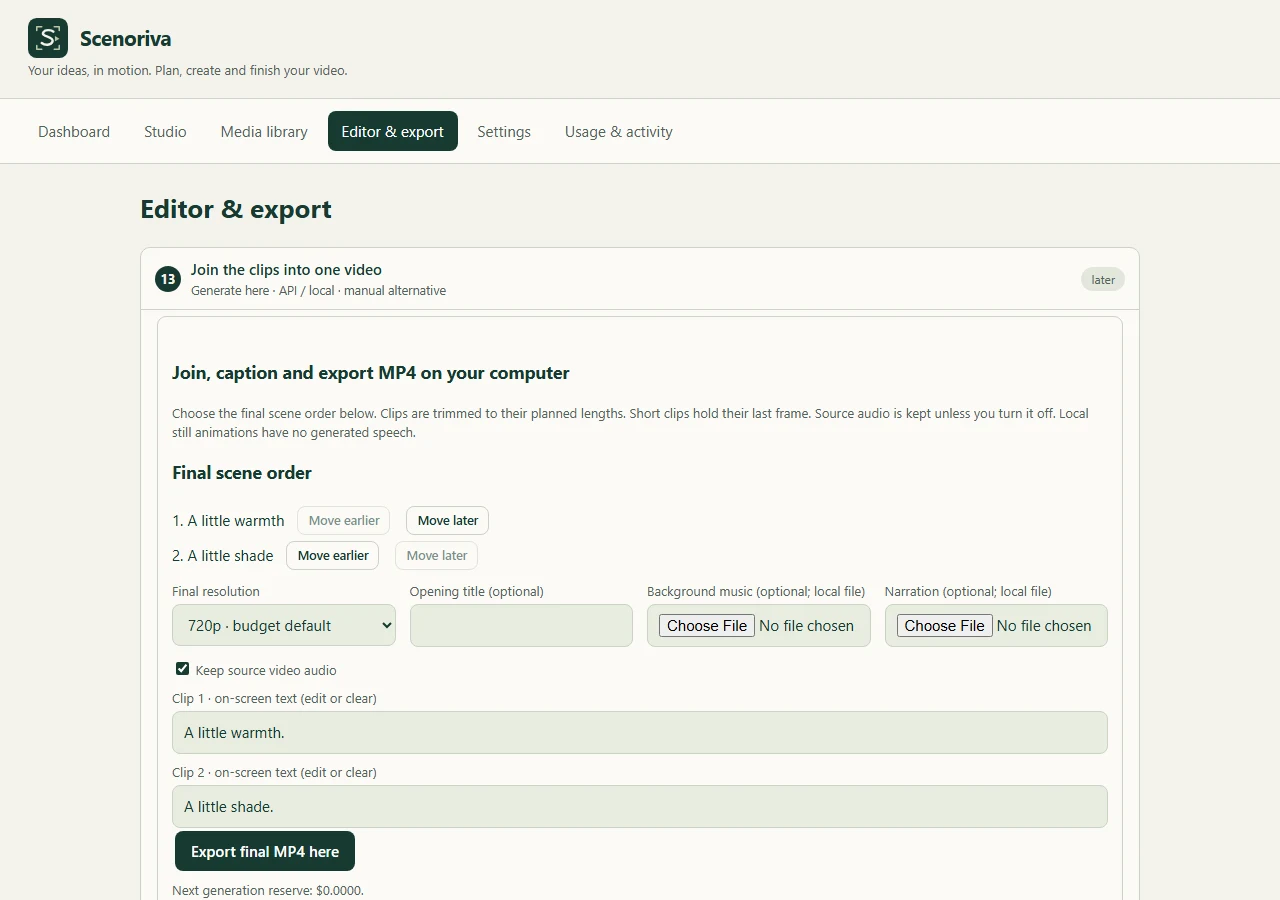
Task: Click the 'Final scene order' heading
Action: click(242, 473)
